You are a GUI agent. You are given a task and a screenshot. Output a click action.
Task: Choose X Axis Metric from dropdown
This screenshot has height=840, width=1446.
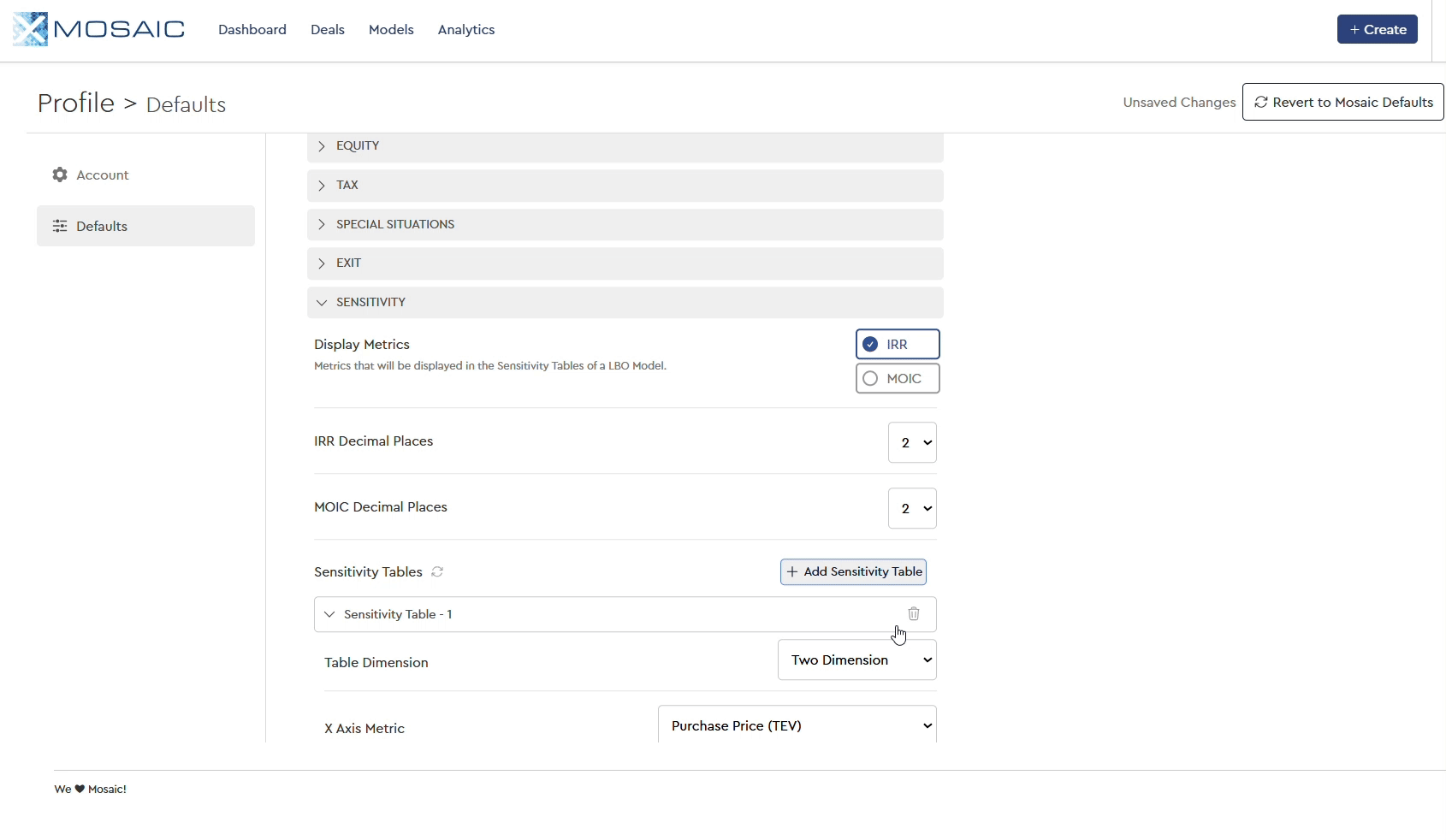pos(797,725)
